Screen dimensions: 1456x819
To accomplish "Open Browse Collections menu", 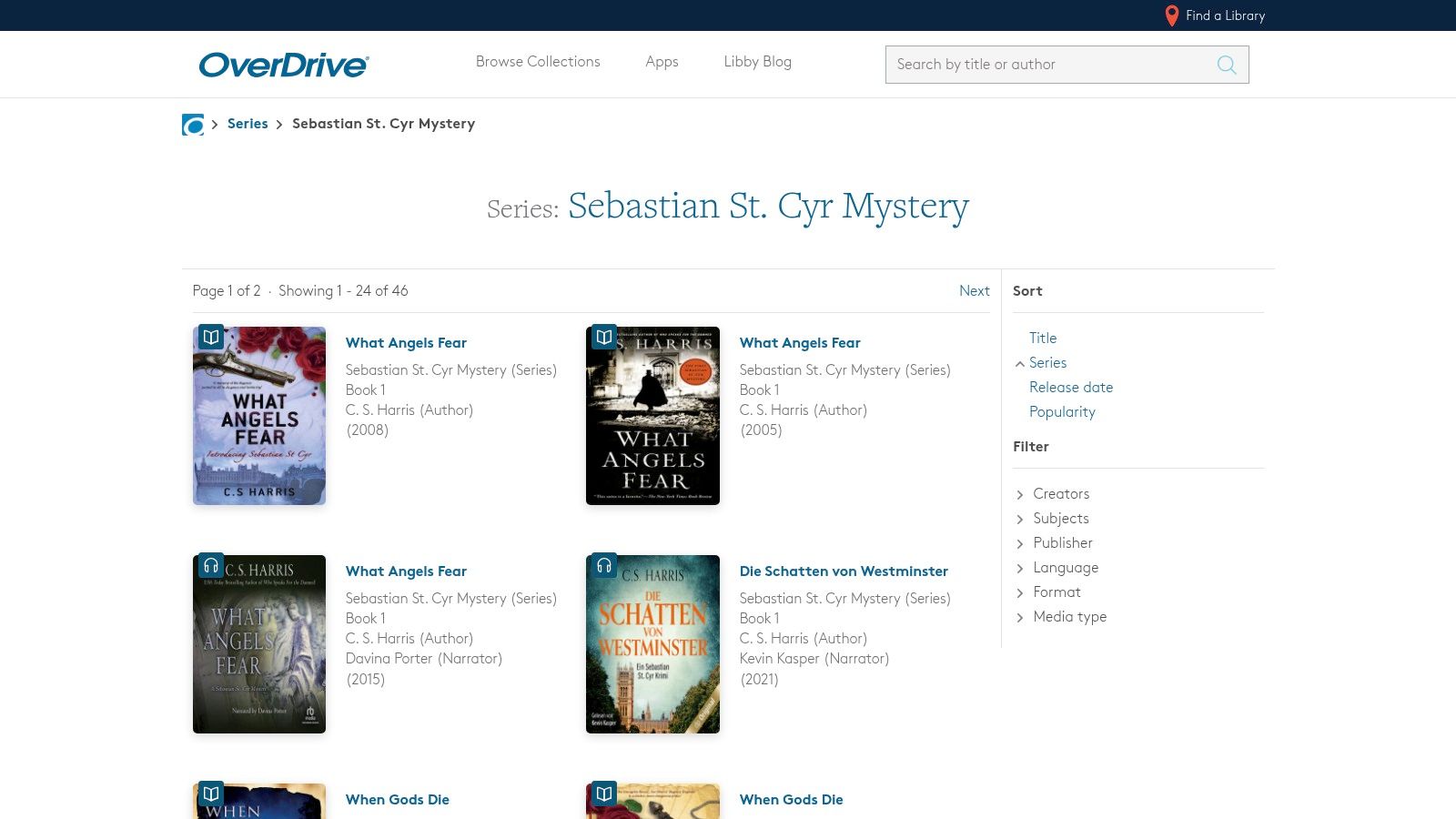I will pos(538,62).
